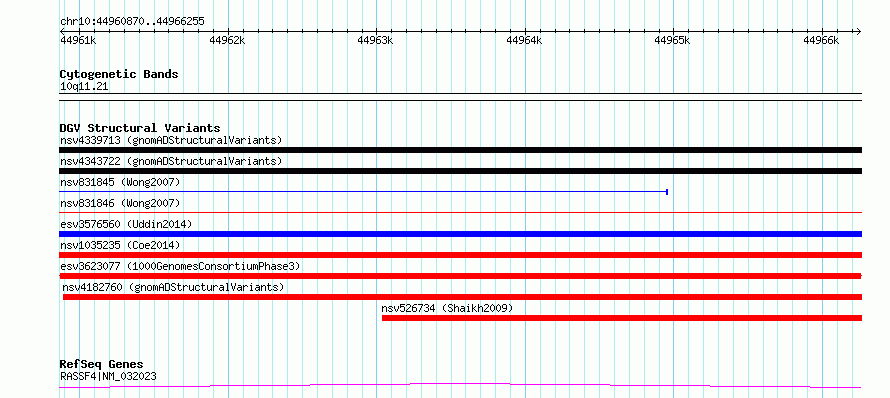Open variant label nsv4343722 (gnomADStructuralVariants)
Viewport: 890px width, 398px height.
point(171,161)
